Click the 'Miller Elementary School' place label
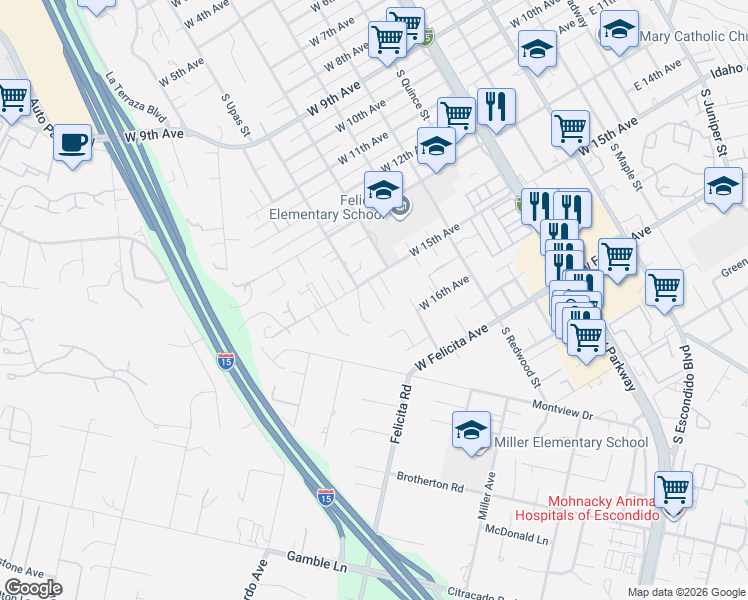 click(571, 443)
